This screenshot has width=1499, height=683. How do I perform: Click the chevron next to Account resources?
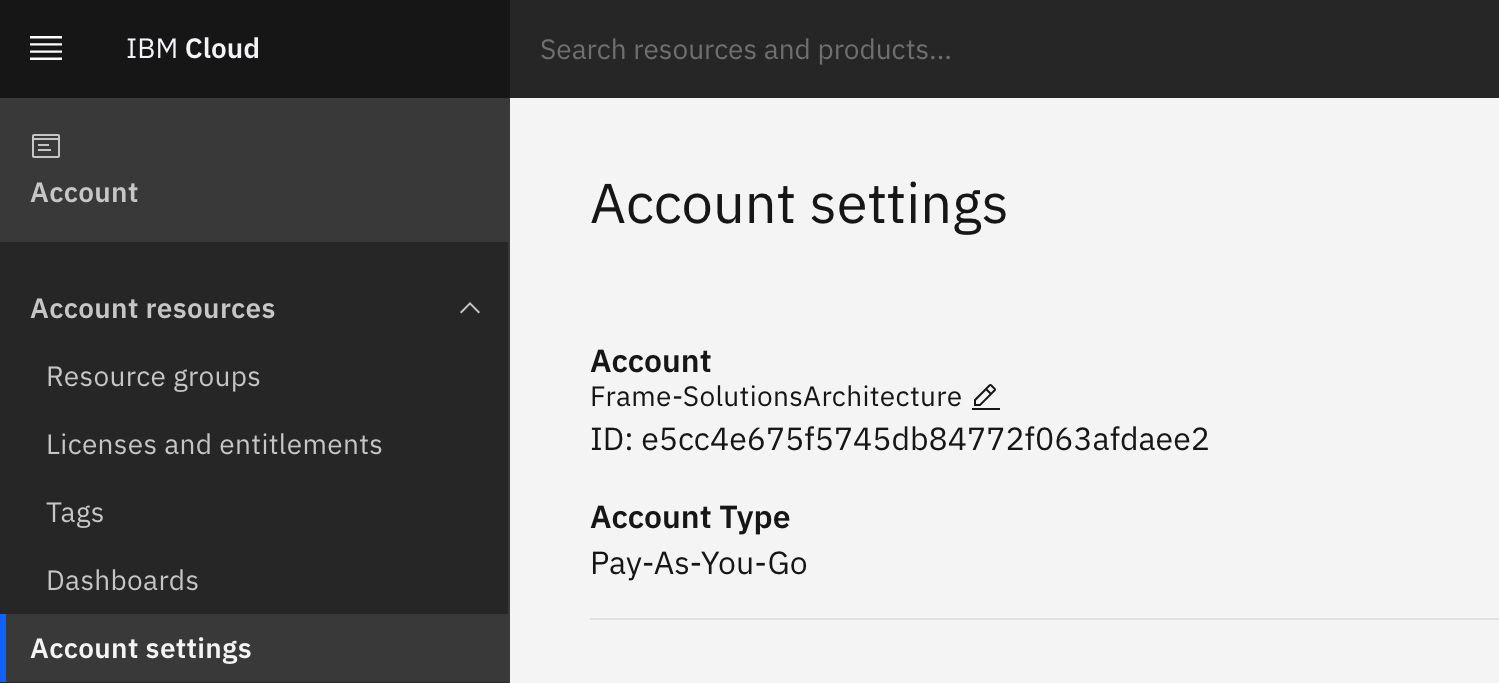tap(470, 308)
